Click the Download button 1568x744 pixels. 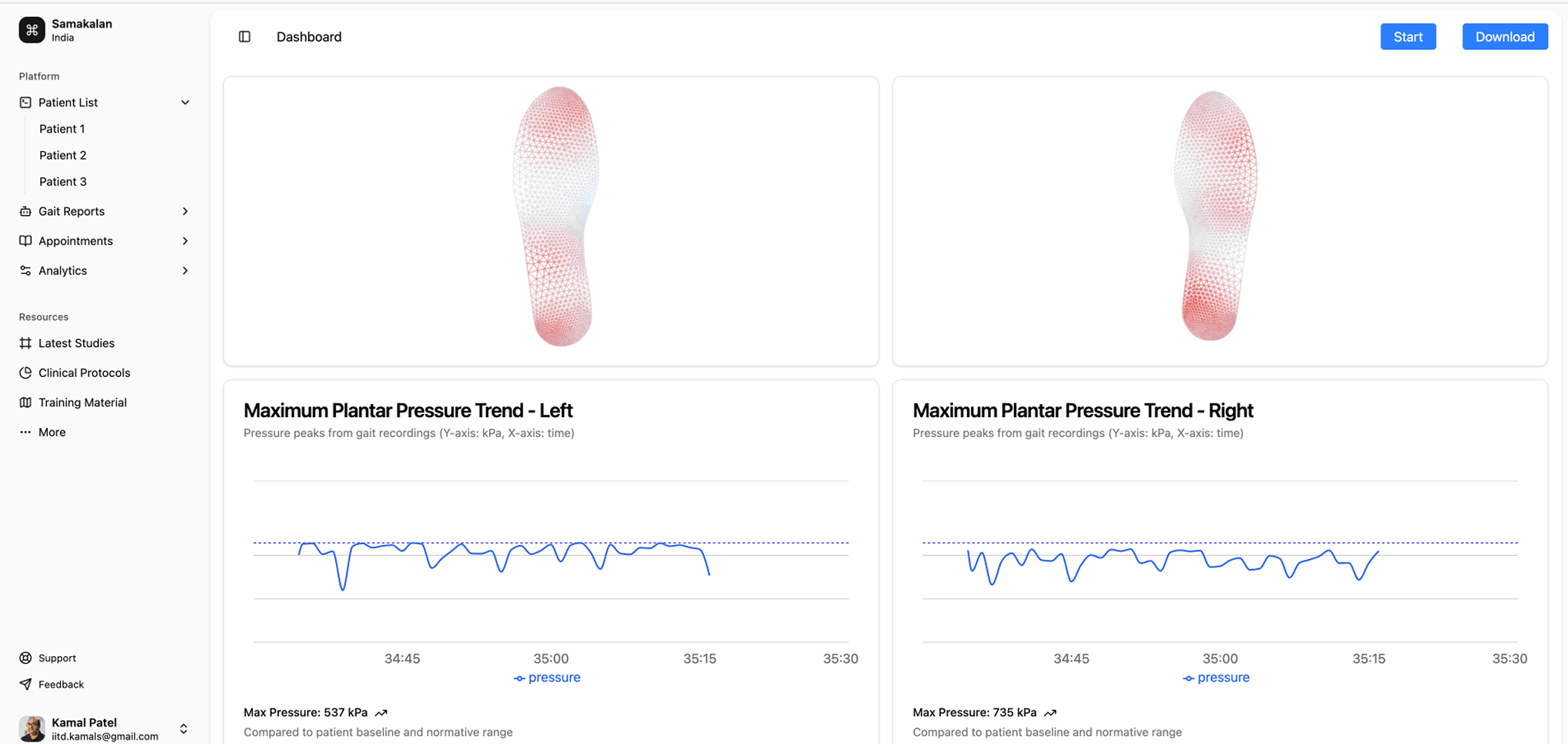(1504, 36)
